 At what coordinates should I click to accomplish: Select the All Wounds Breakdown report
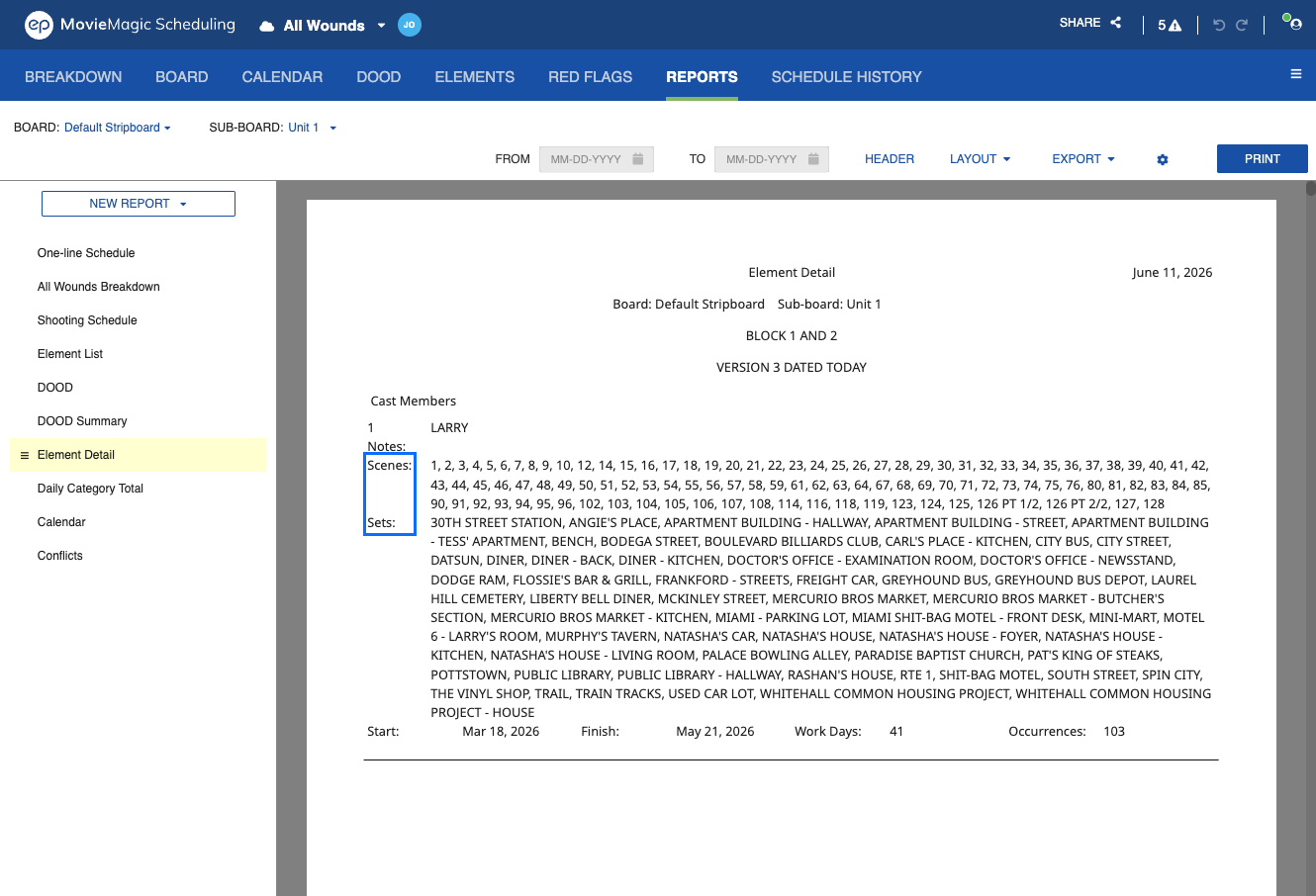pyautogui.click(x=99, y=287)
